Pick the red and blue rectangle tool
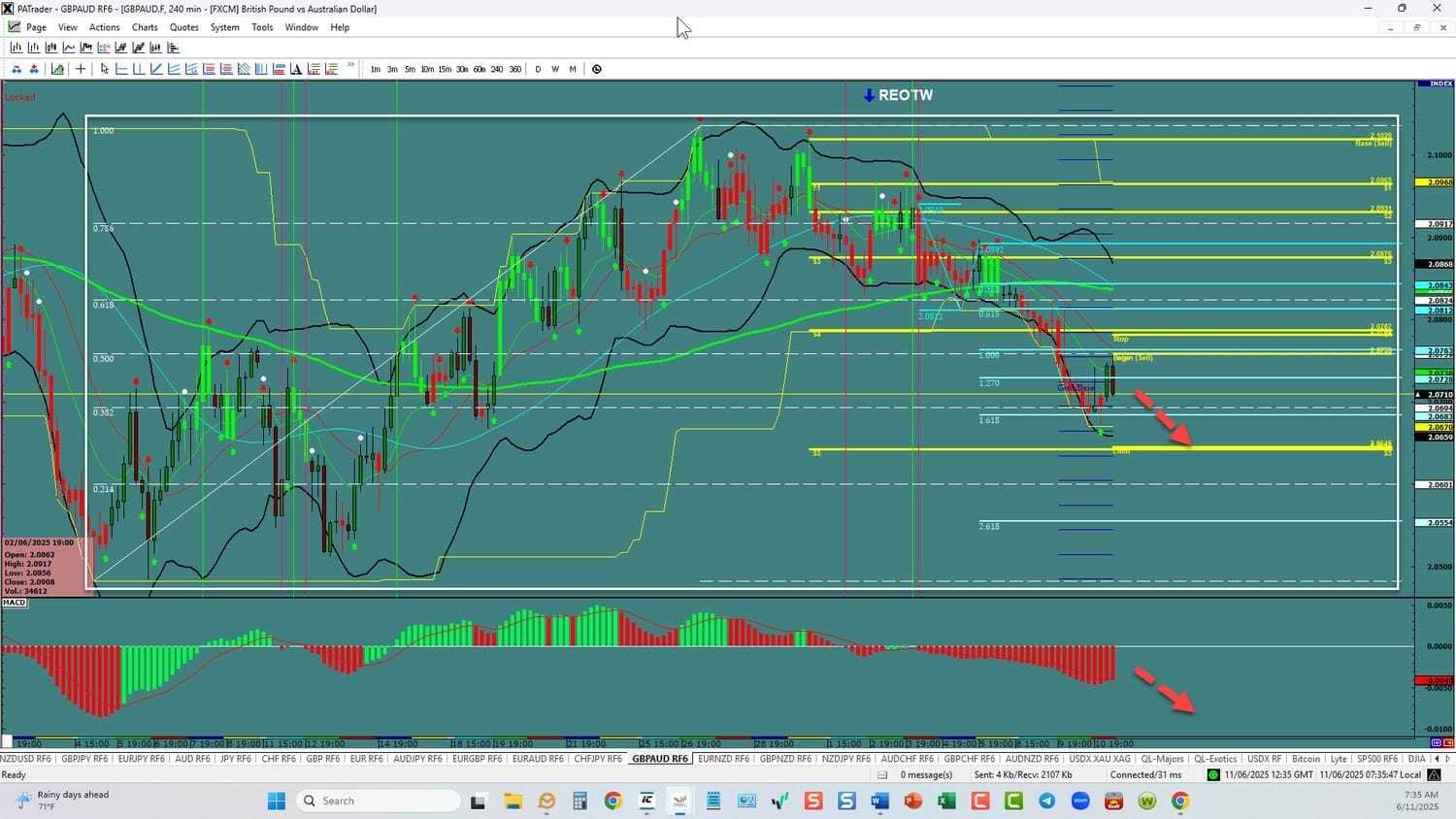 [x=279, y=69]
